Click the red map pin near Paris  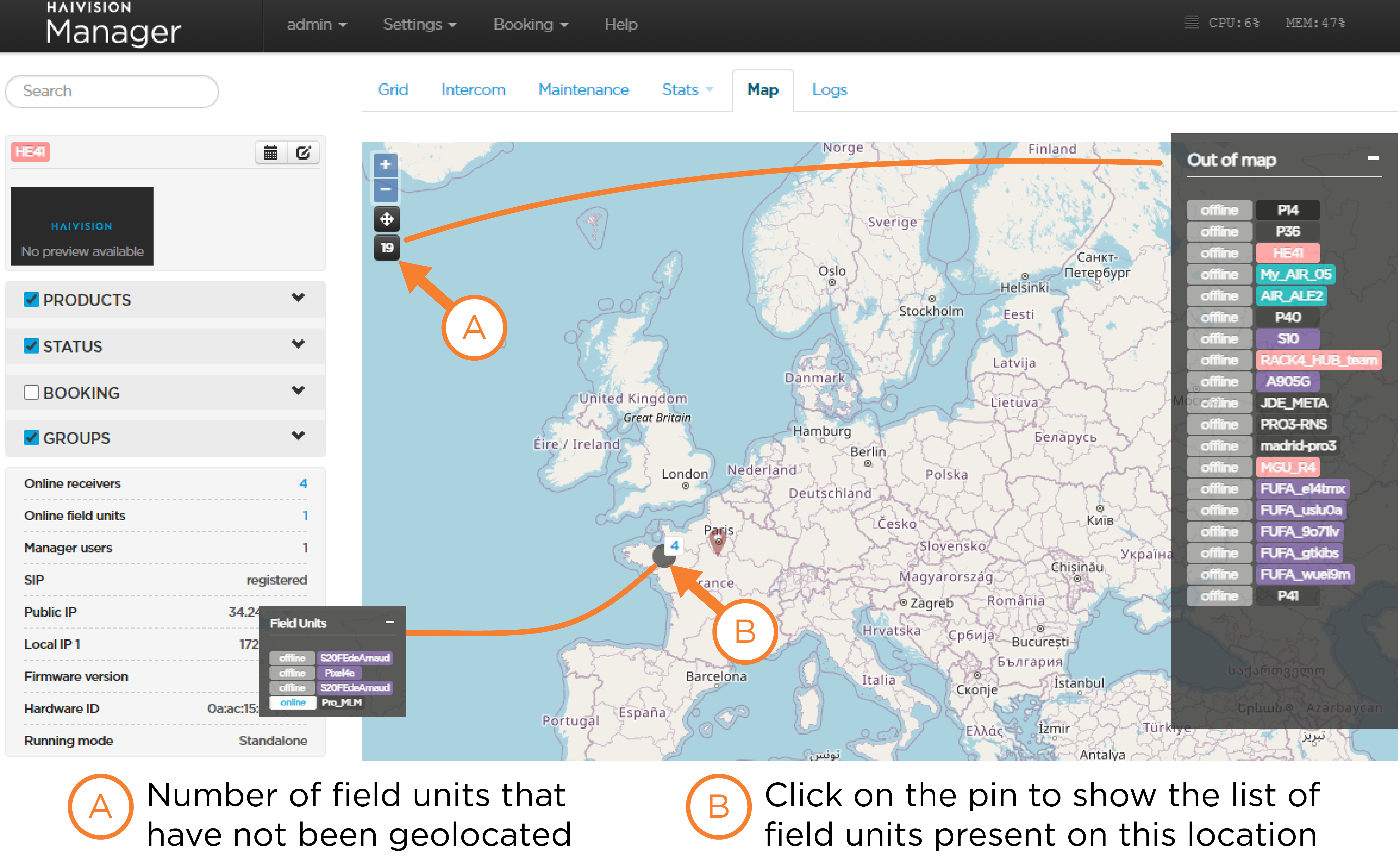point(718,541)
